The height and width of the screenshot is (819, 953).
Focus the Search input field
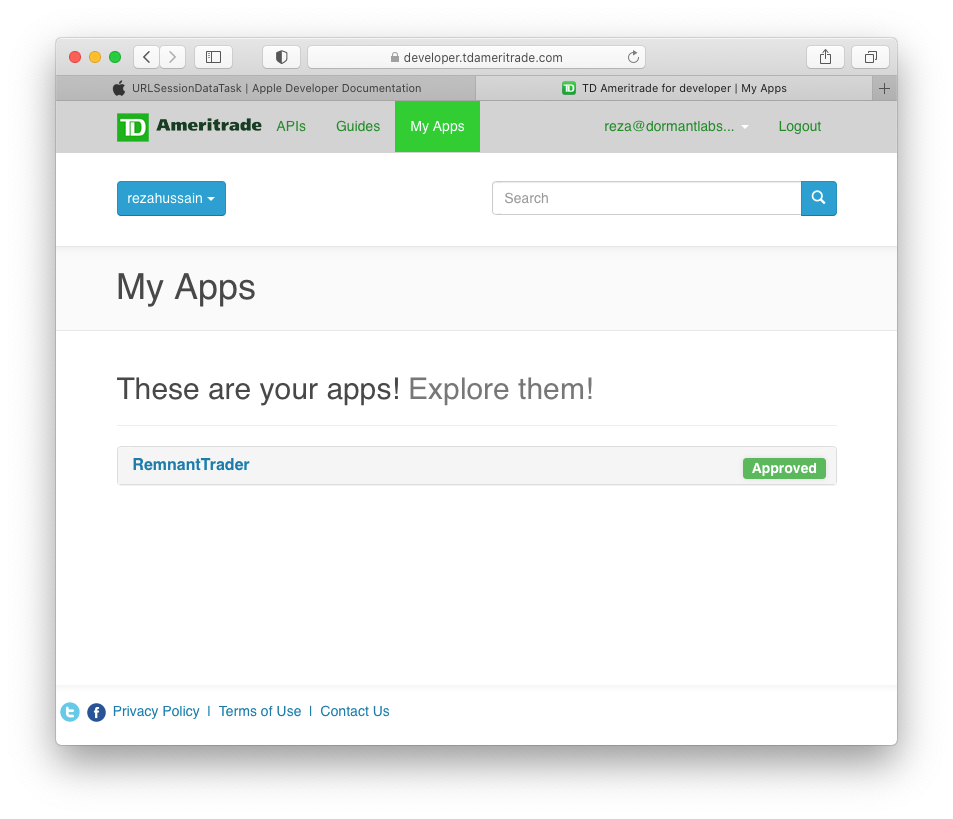647,198
